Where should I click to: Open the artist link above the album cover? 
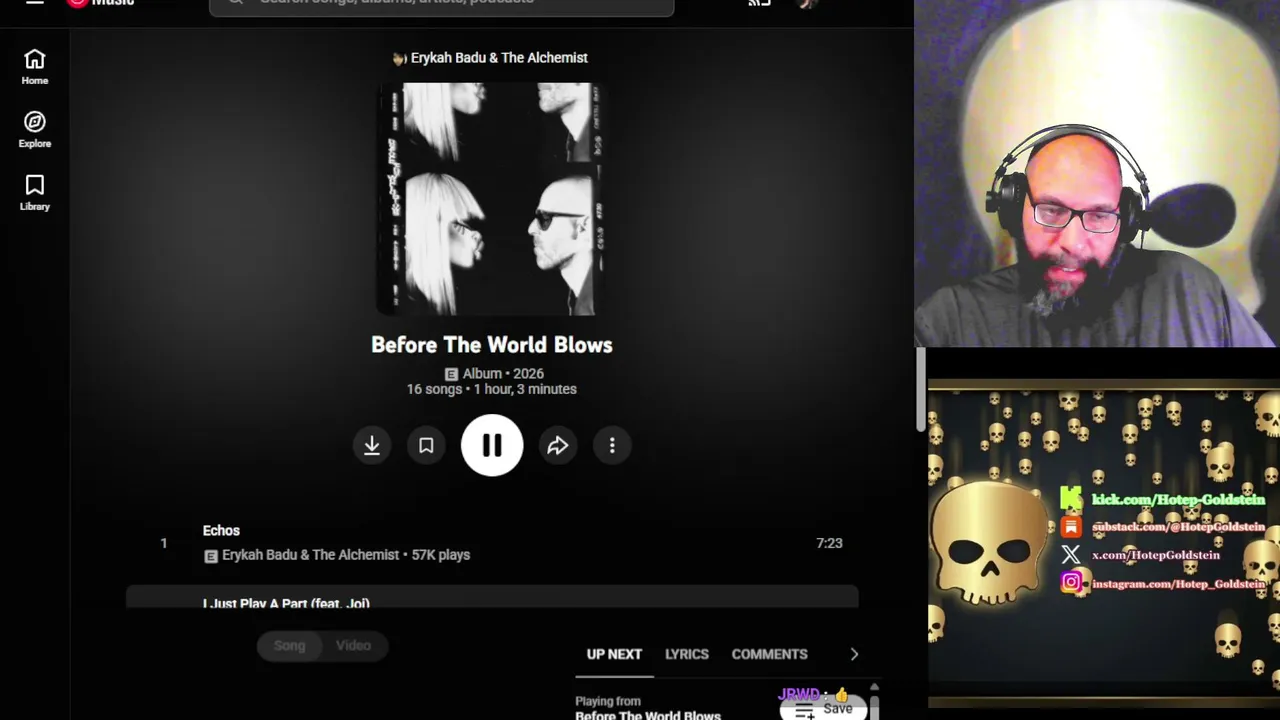point(499,58)
